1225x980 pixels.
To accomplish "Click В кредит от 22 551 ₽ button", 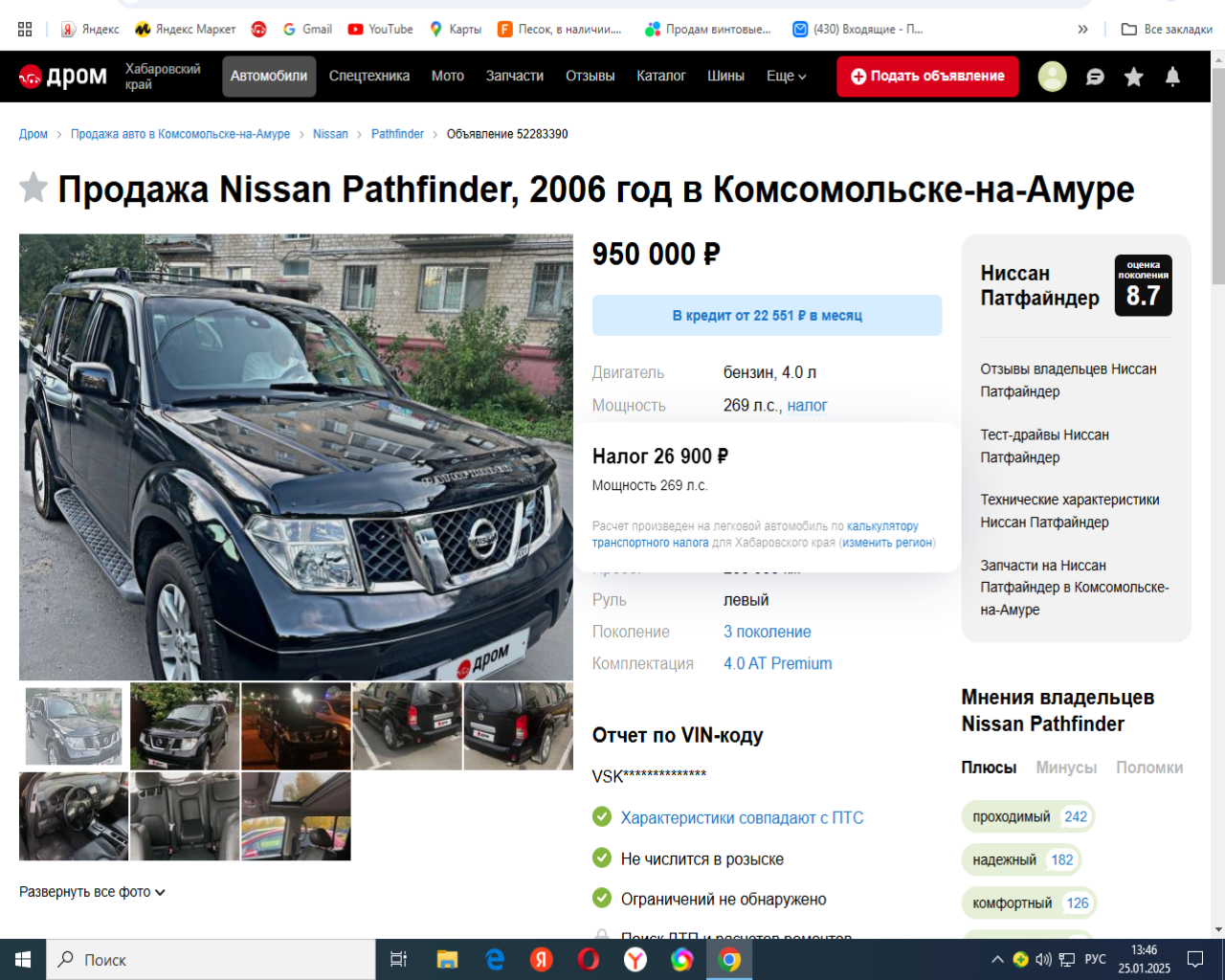I will pos(767,315).
